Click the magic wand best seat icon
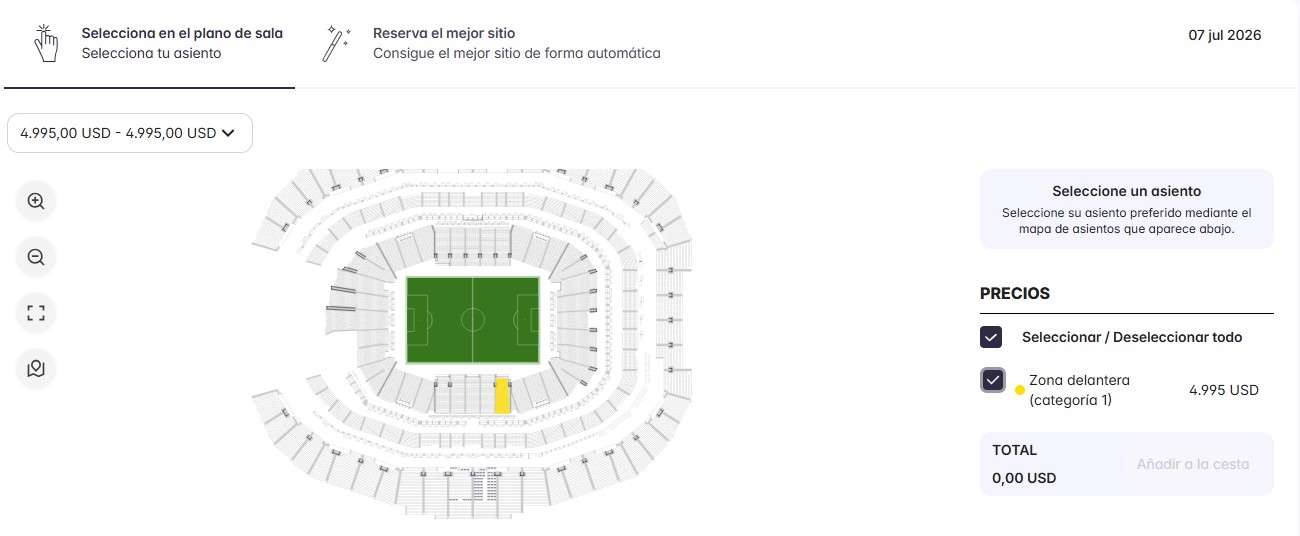 click(x=335, y=44)
